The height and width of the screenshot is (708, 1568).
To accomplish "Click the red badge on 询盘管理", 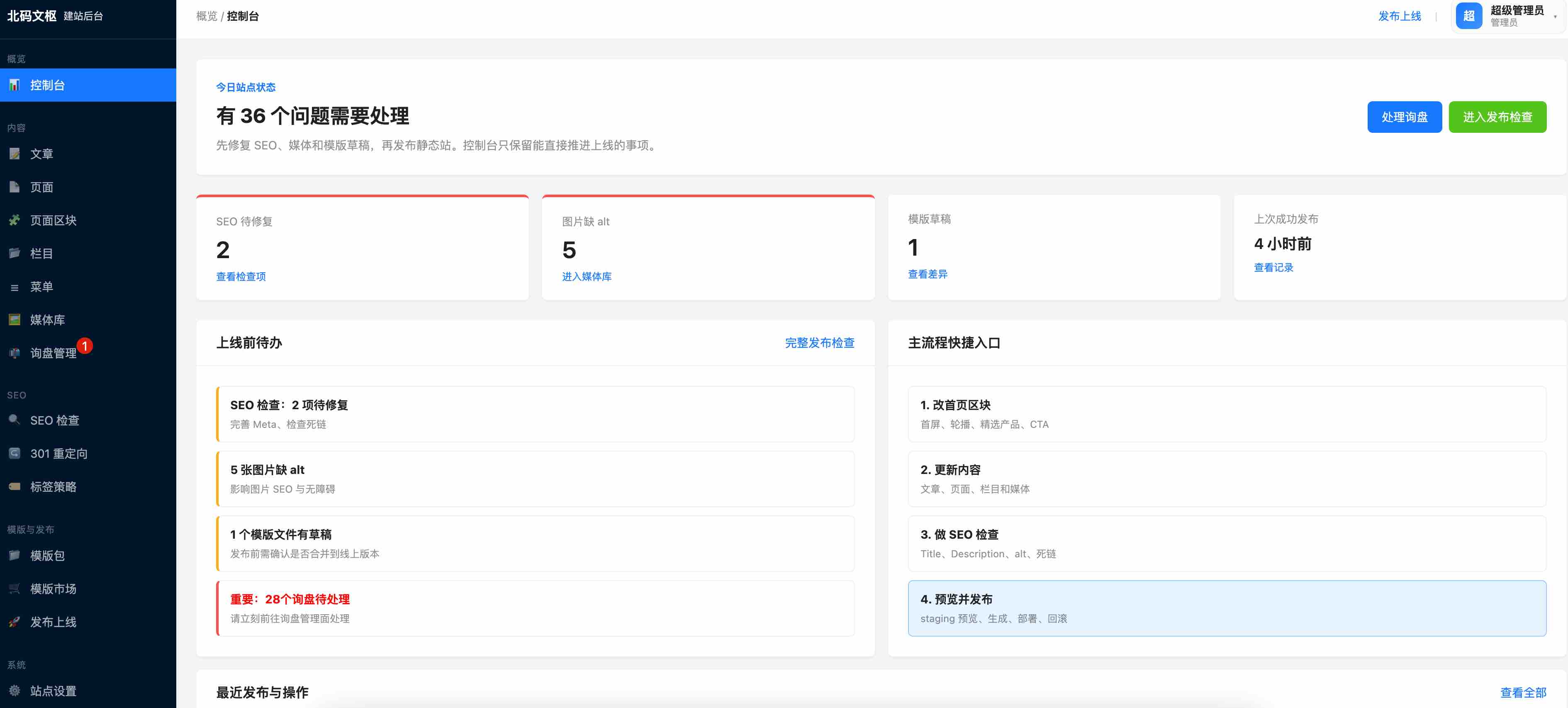I will click(85, 346).
